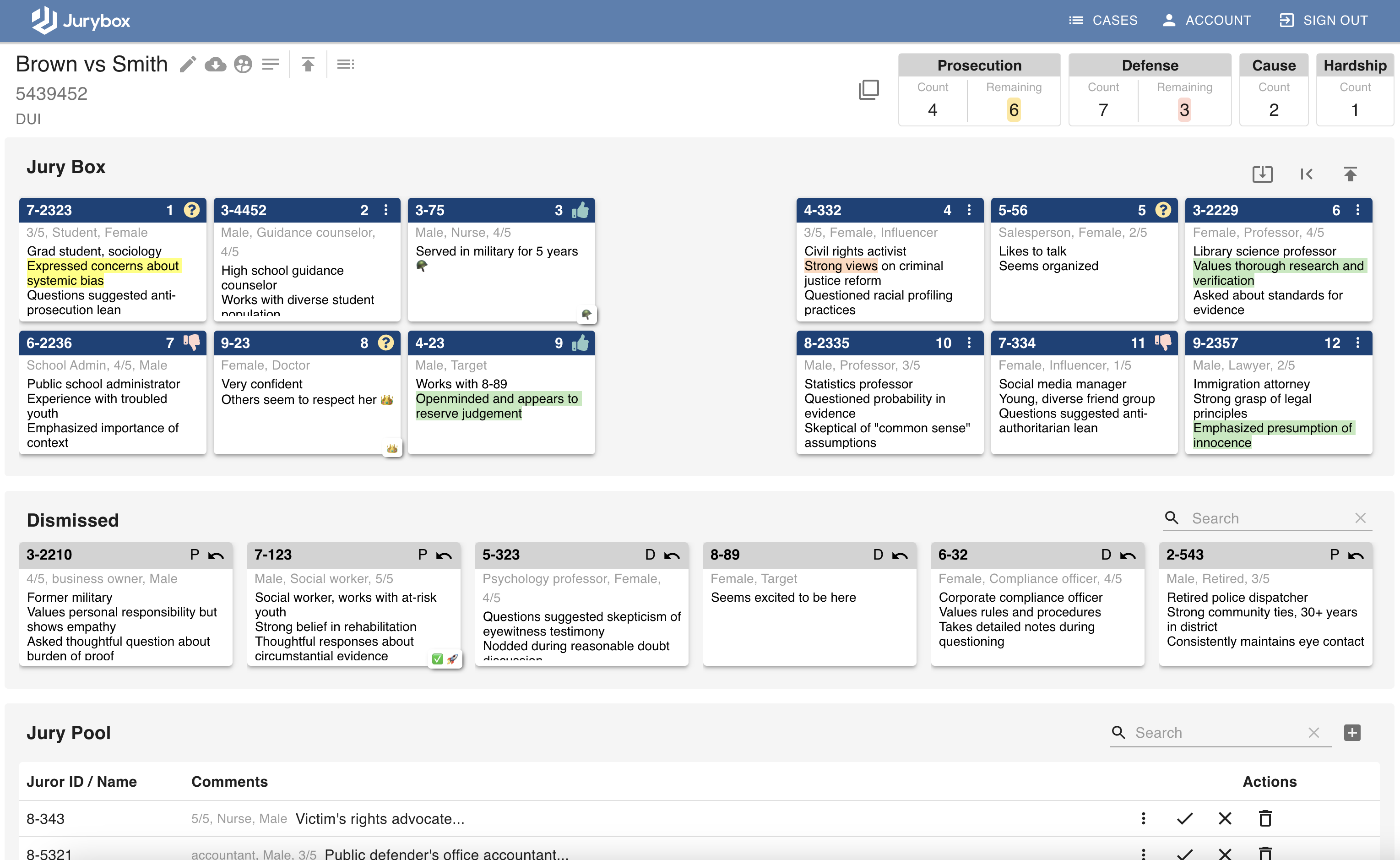Open the options menu for juror 4-332

coord(970,210)
